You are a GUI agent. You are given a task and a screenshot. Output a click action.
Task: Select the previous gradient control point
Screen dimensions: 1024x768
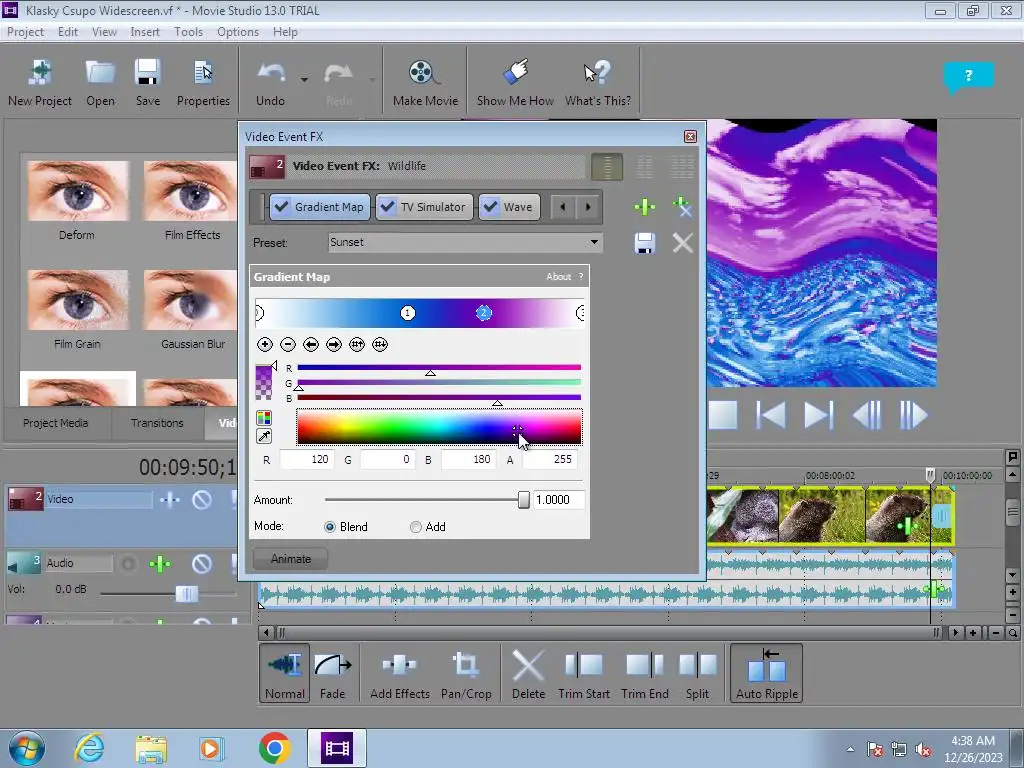[x=311, y=344]
